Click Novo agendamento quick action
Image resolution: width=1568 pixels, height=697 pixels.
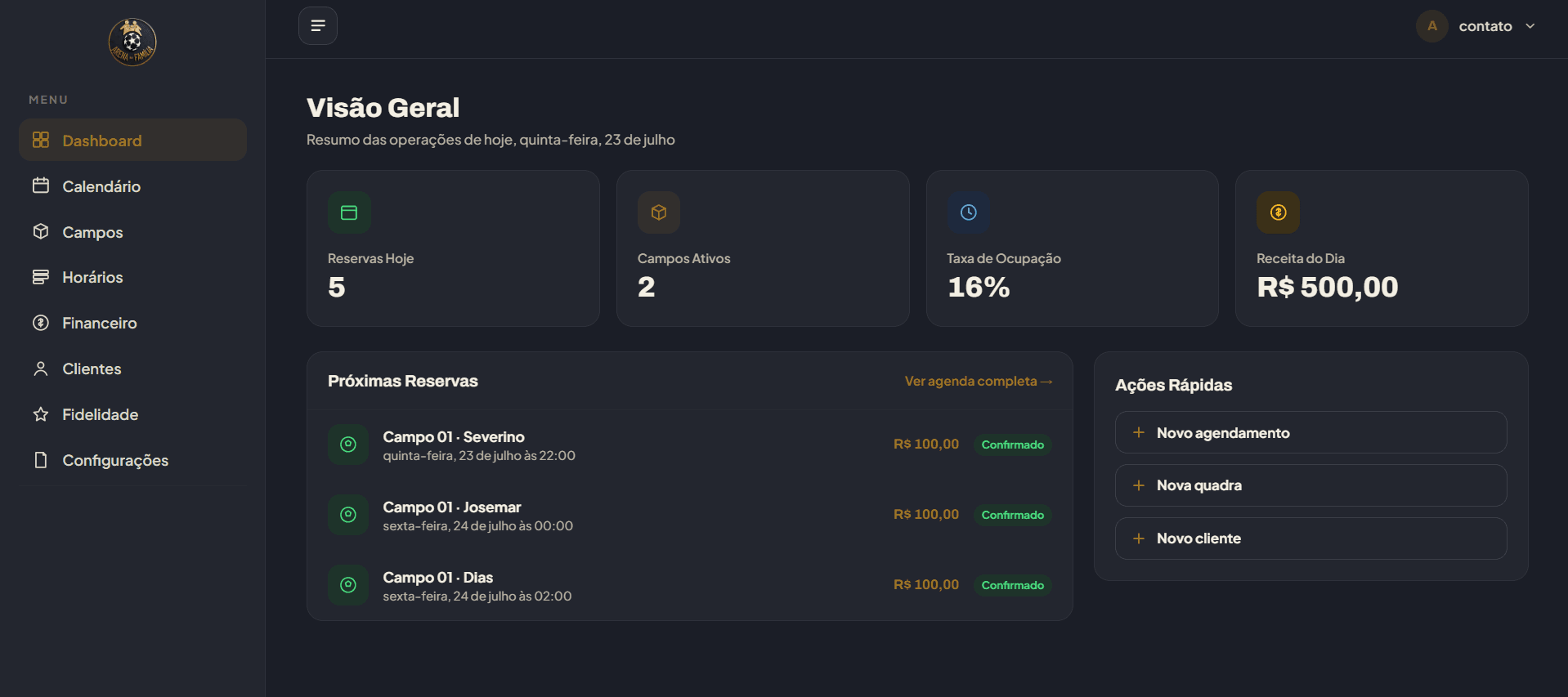(x=1310, y=432)
